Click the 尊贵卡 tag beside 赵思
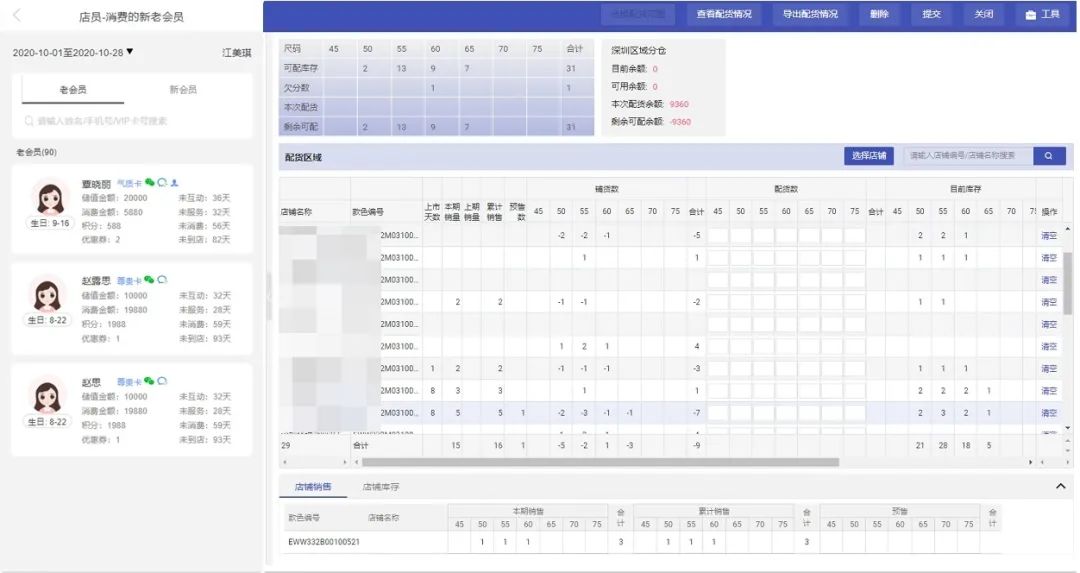 click(x=129, y=382)
